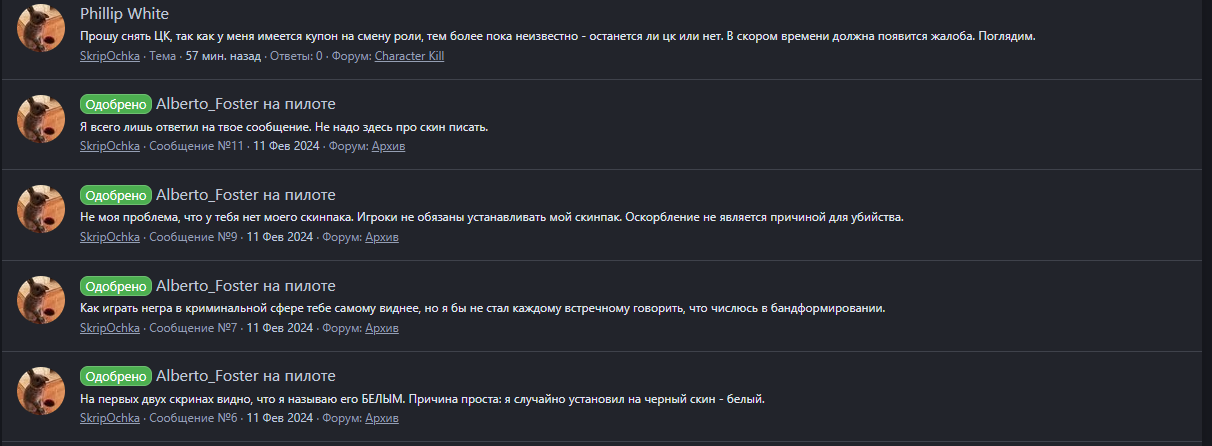The height and width of the screenshot is (446, 1212).
Task: Click the Одобрено badge on the №11 result
Action: click(x=116, y=105)
